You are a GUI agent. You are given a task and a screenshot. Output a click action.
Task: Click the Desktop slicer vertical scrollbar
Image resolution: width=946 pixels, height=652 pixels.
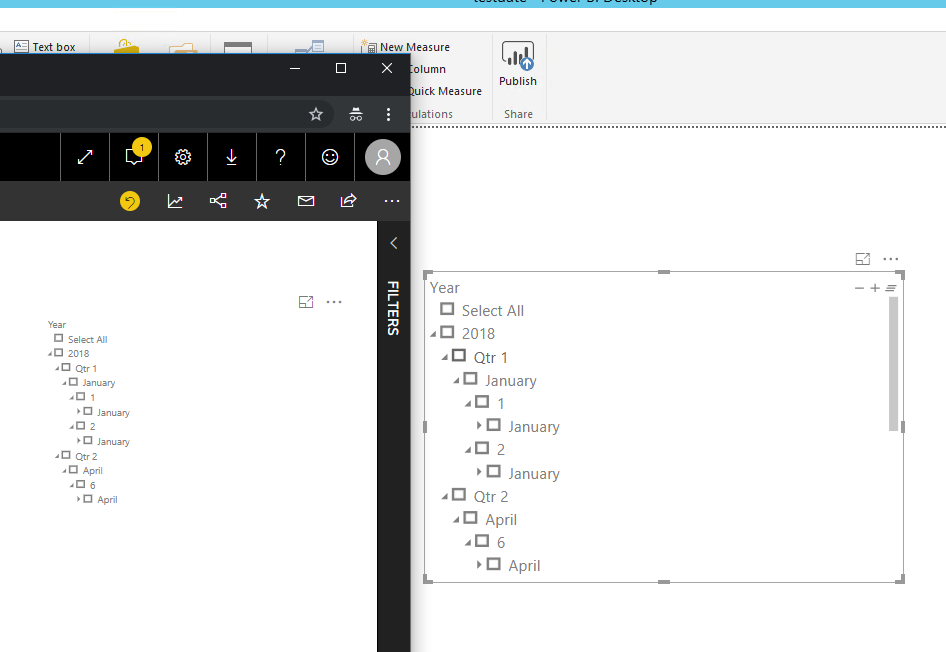pyautogui.click(x=894, y=364)
